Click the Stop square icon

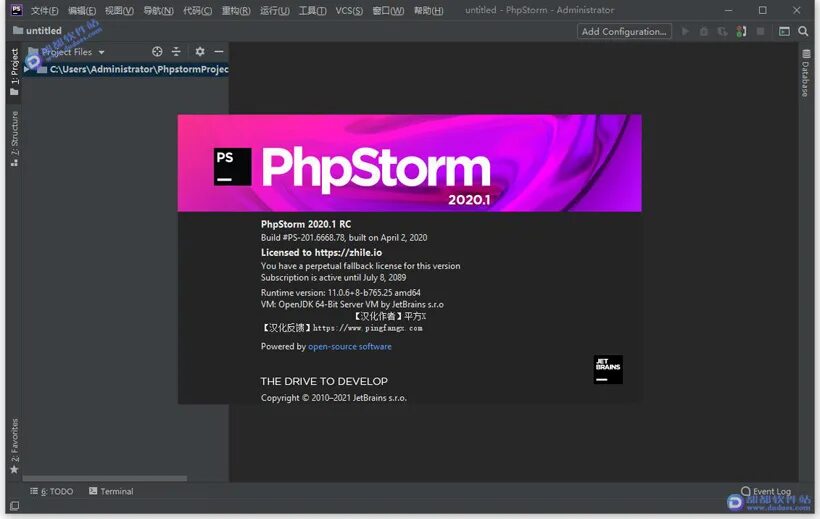(x=760, y=31)
